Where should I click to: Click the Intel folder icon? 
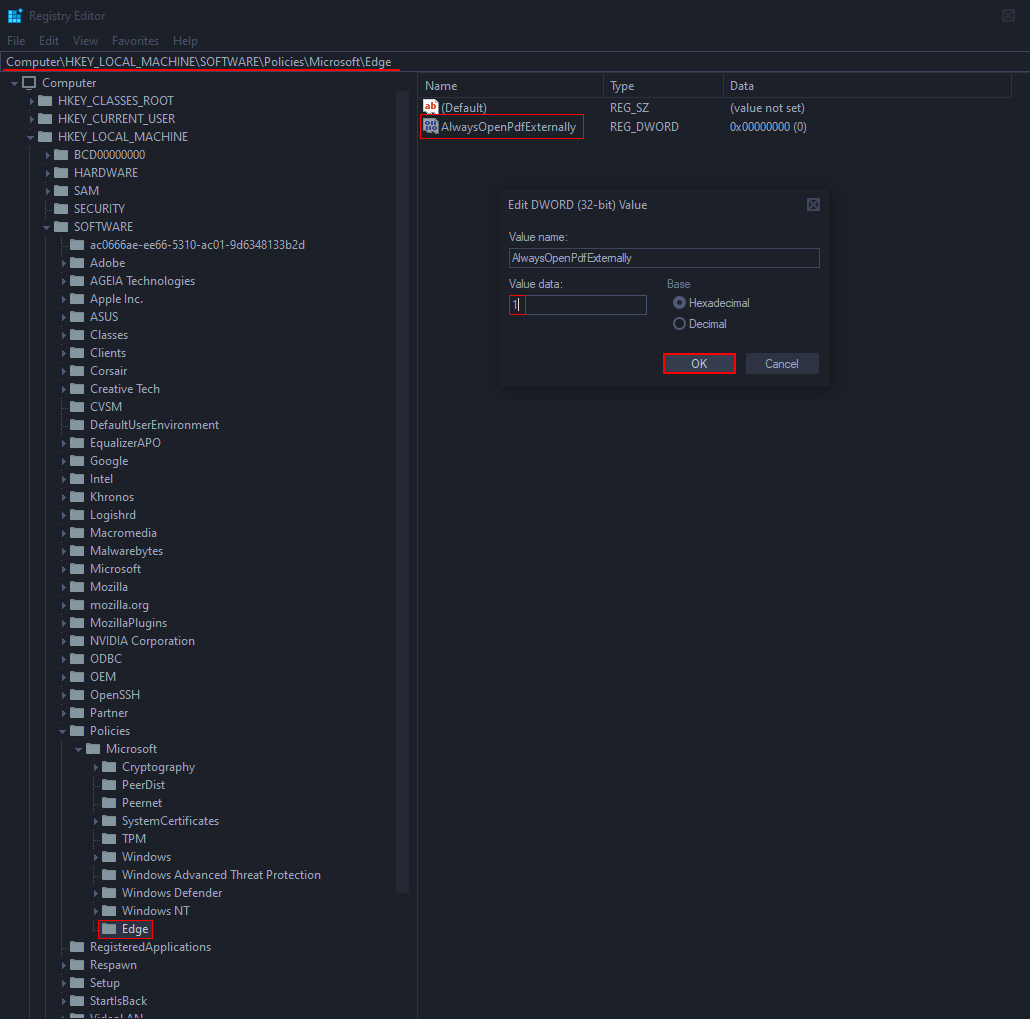(78, 478)
